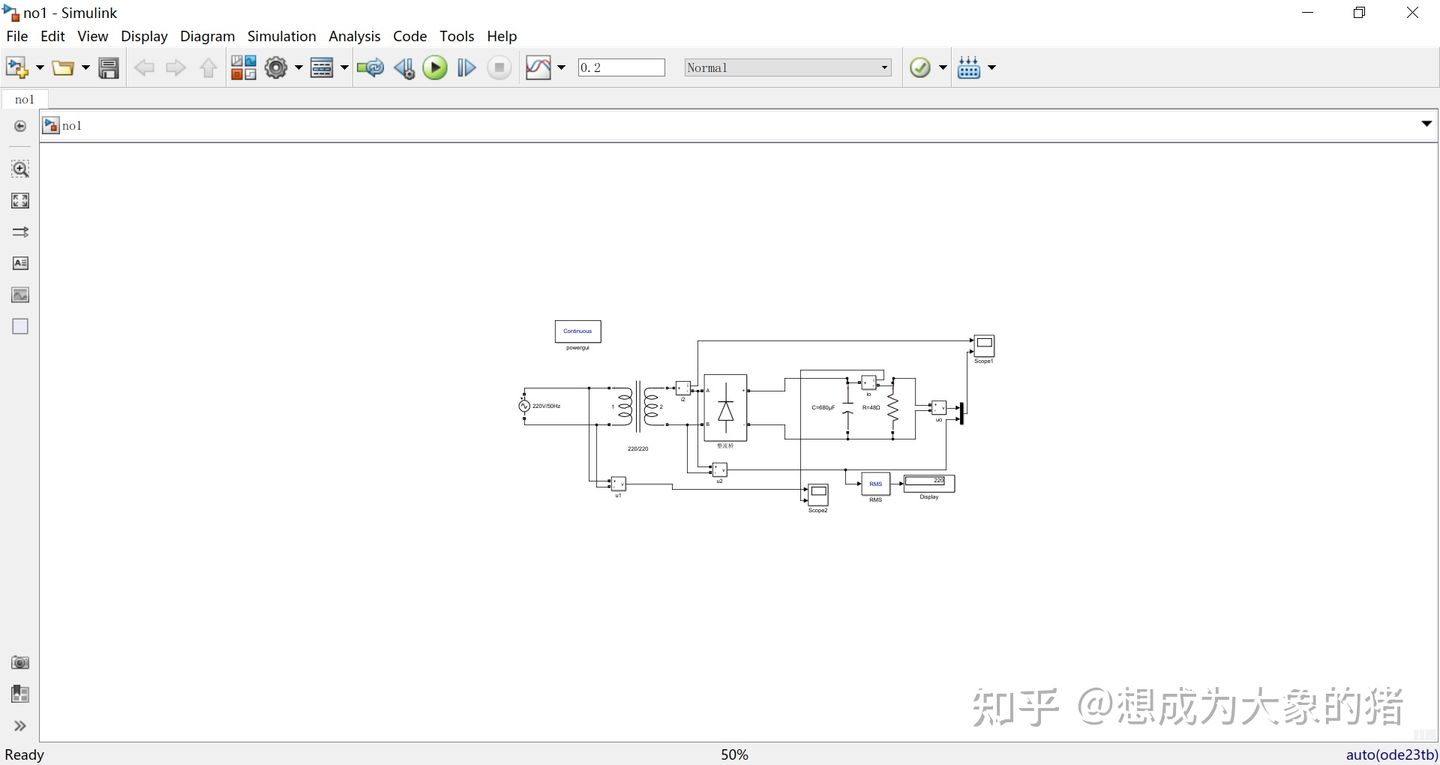The image size is (1440, 765).
Task: Fit the diagram to view
Action: (x=20, y=200)
